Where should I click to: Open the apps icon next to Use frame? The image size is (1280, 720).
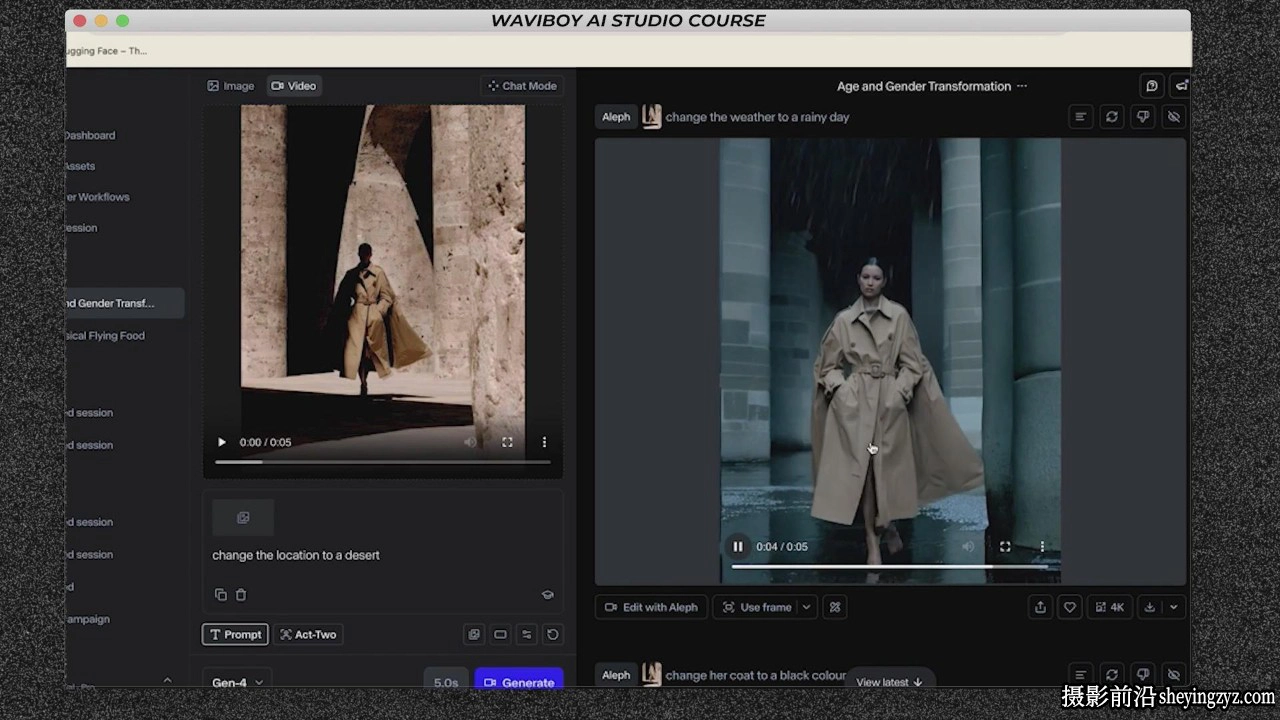[x=836, y=607]
